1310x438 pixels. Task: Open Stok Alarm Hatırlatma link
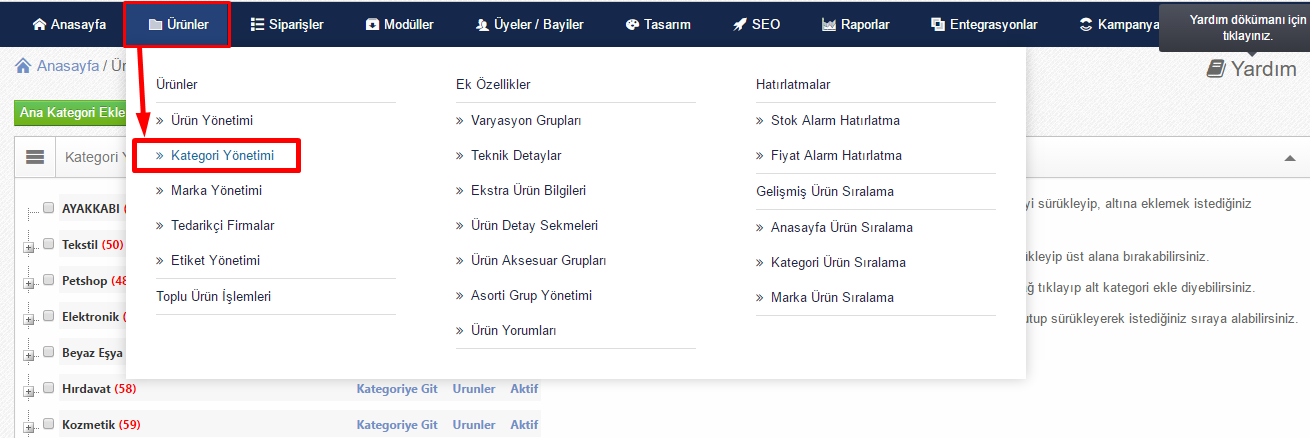pyautogui.click(x=835, y=120)
